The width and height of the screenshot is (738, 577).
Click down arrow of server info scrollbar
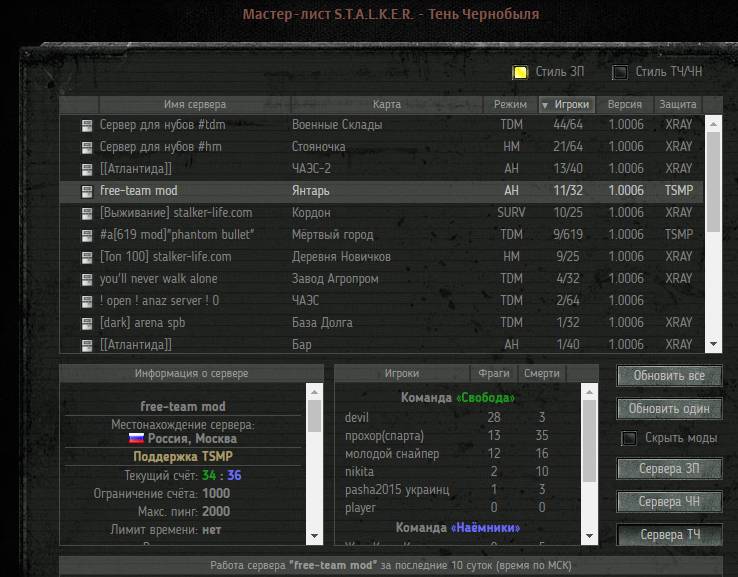(x=314, y=536)
